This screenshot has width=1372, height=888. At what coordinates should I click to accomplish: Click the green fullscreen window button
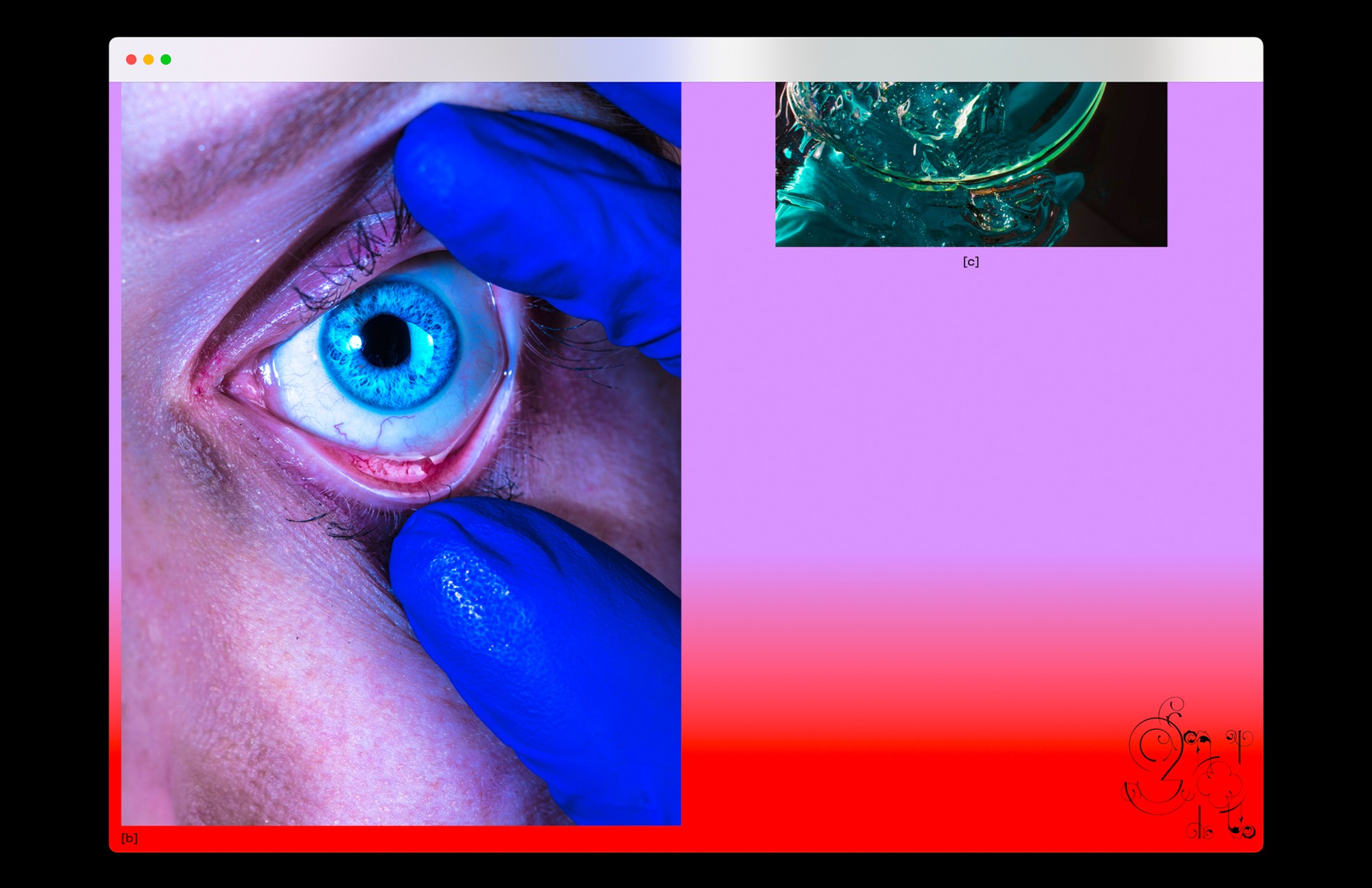pyautogui.click(x=166, y=60)
